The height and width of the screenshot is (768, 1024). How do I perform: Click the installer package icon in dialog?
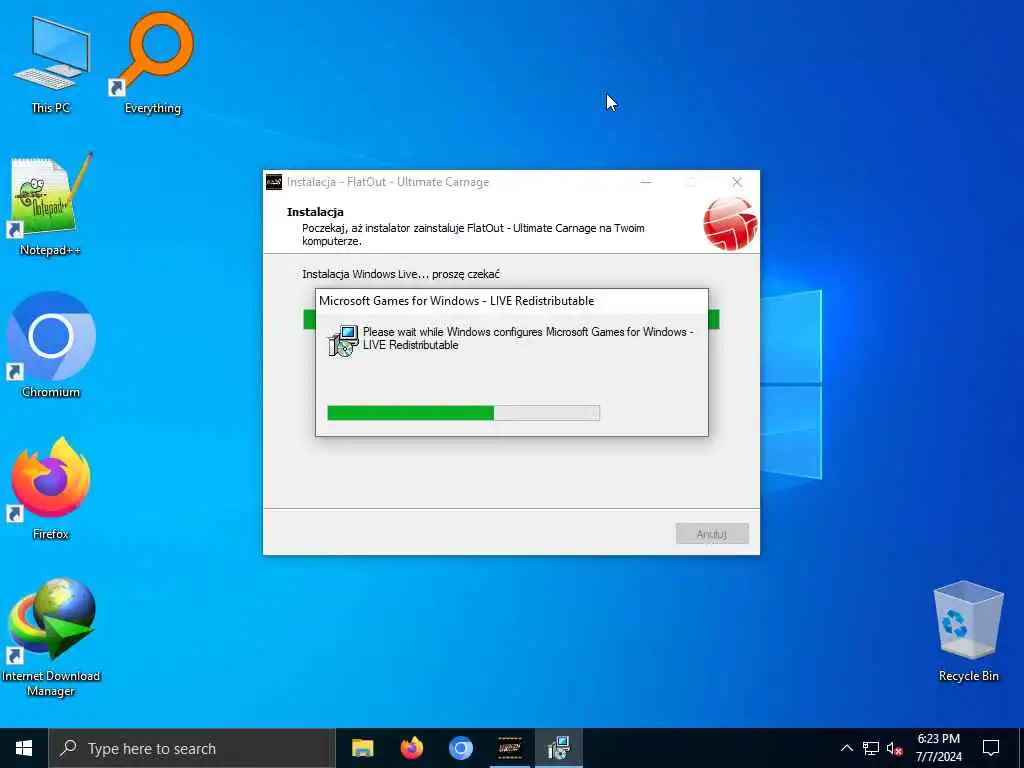coord(343,340)
